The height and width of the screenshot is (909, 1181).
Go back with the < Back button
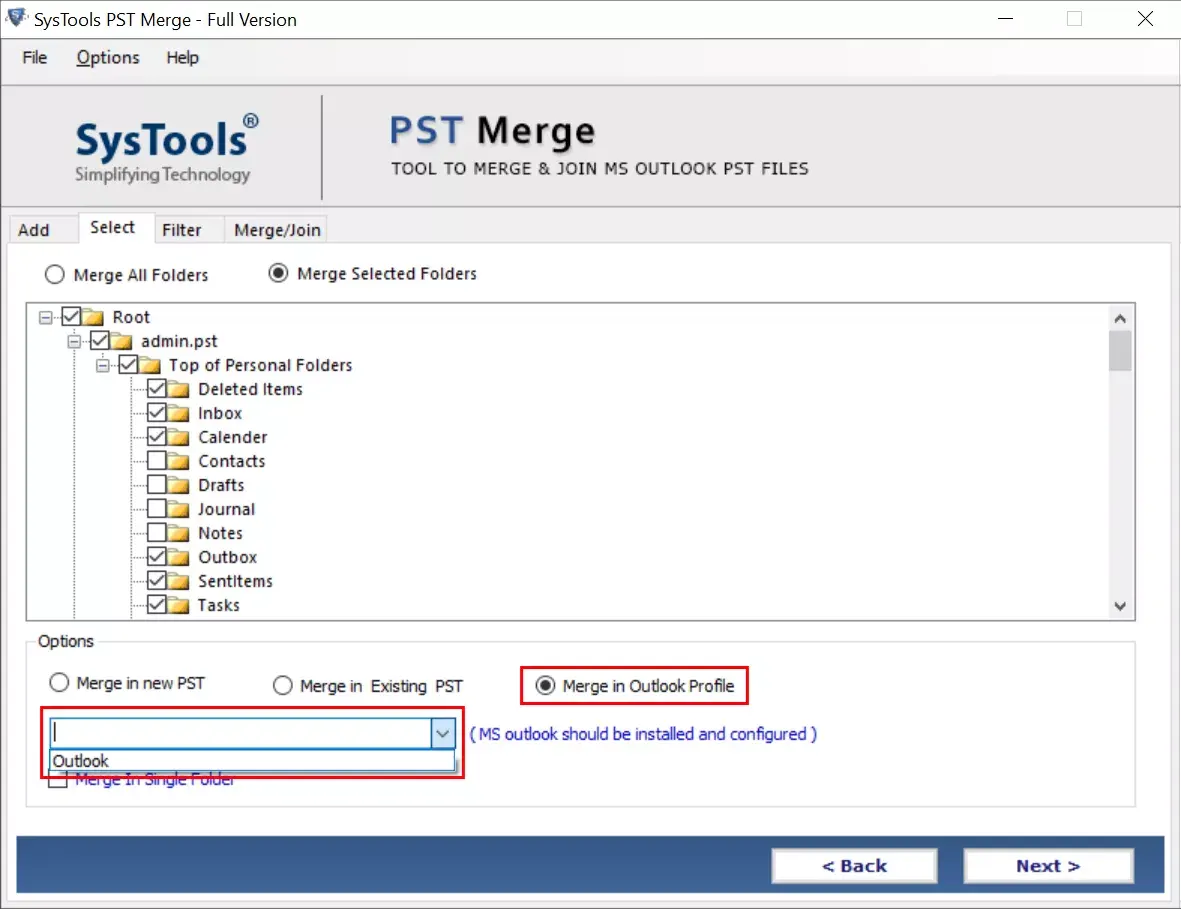click(854, 866)
